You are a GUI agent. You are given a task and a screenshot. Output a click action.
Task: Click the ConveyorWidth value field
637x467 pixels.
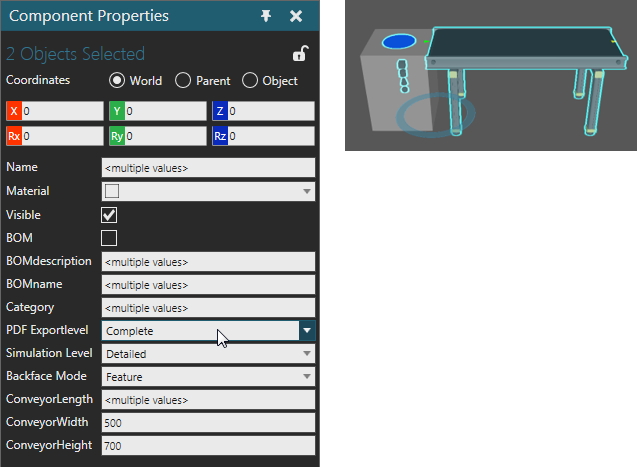point(208,423)
